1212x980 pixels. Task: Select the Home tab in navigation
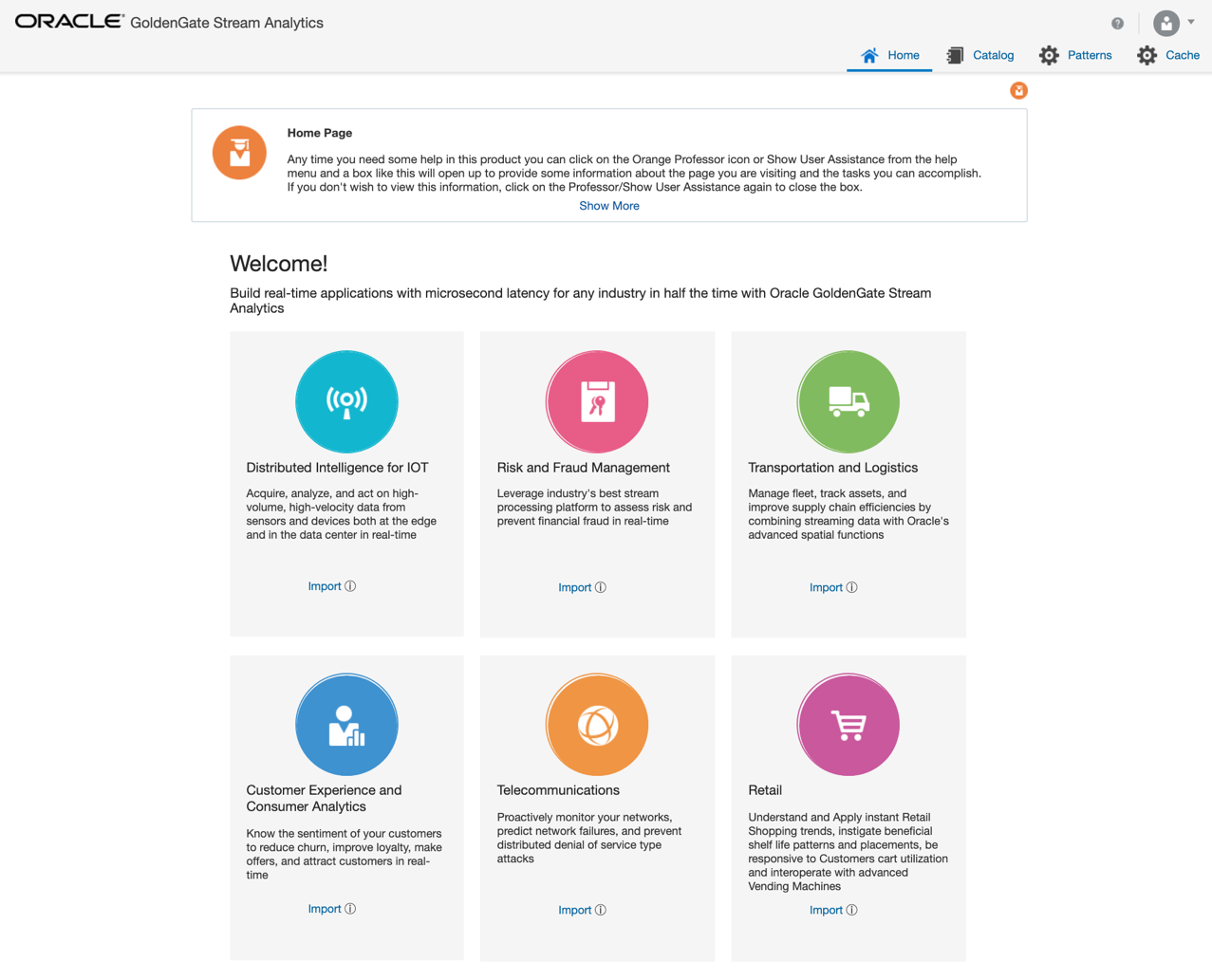tap(889, 55)
